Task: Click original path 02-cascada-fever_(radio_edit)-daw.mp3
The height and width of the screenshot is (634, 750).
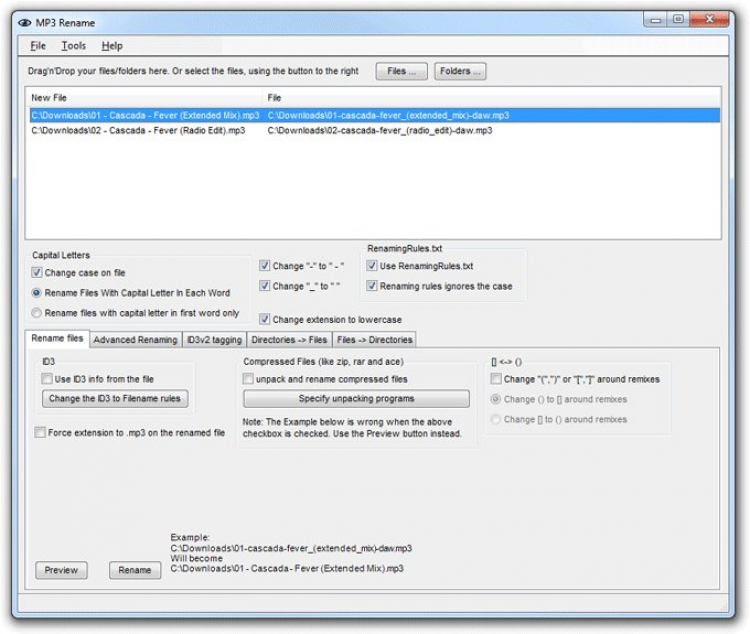Action: [380, 131]
